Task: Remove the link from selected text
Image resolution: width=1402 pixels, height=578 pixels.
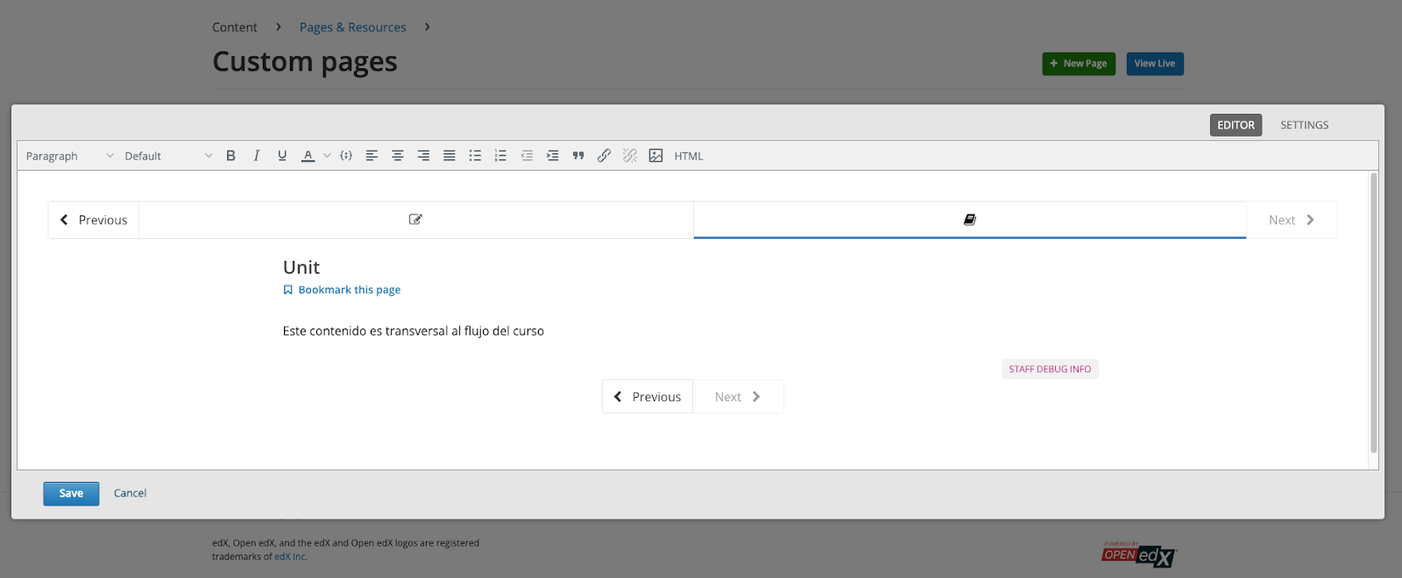Action: click(630, 155)
